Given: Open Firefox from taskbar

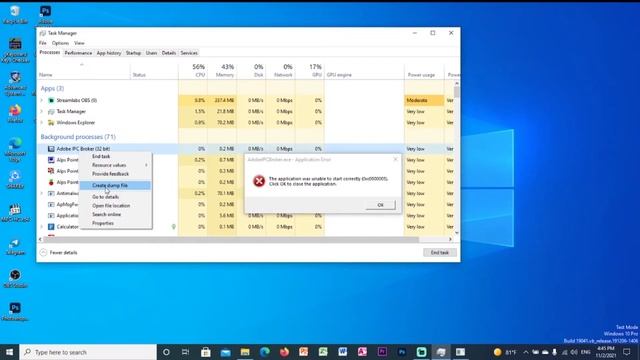Looking at the screenshot, I should pyautogui.click(x=284, y=352).
